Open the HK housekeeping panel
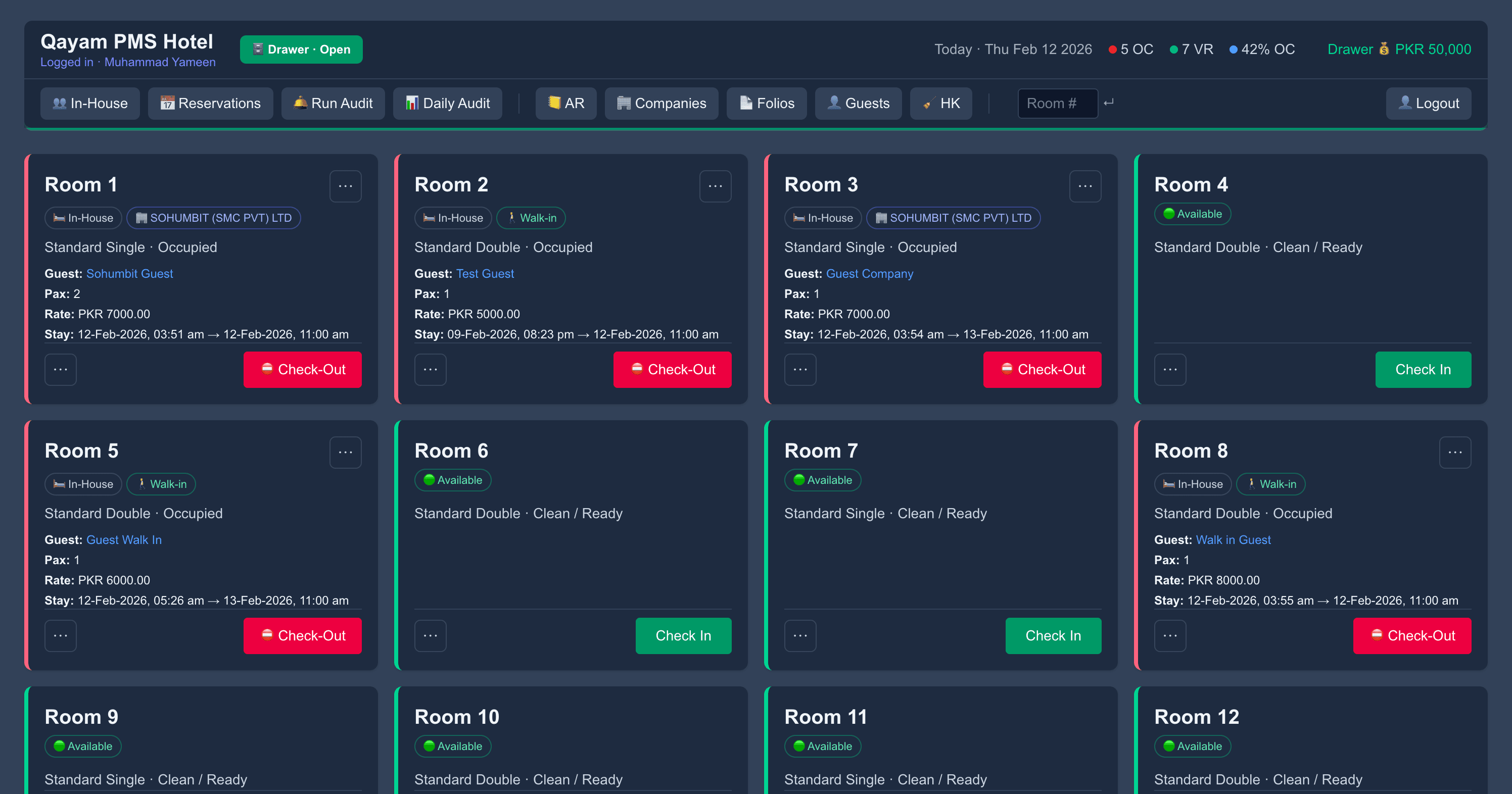Screen dimensions: 1512x794 pyautogui.click(x=940, y=103)
